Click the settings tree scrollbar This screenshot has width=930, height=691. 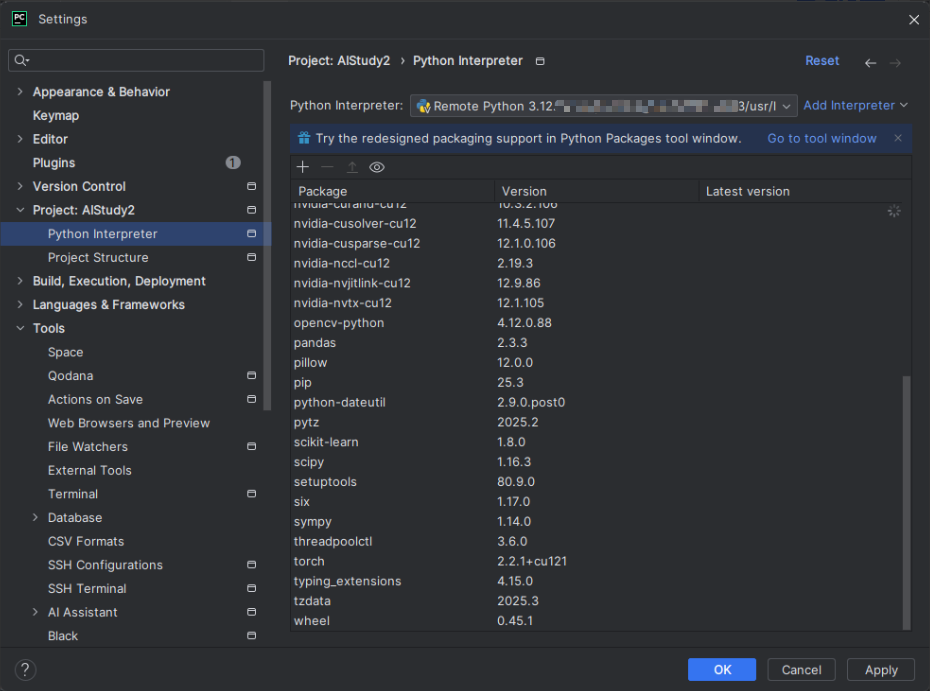pos(267,246)
